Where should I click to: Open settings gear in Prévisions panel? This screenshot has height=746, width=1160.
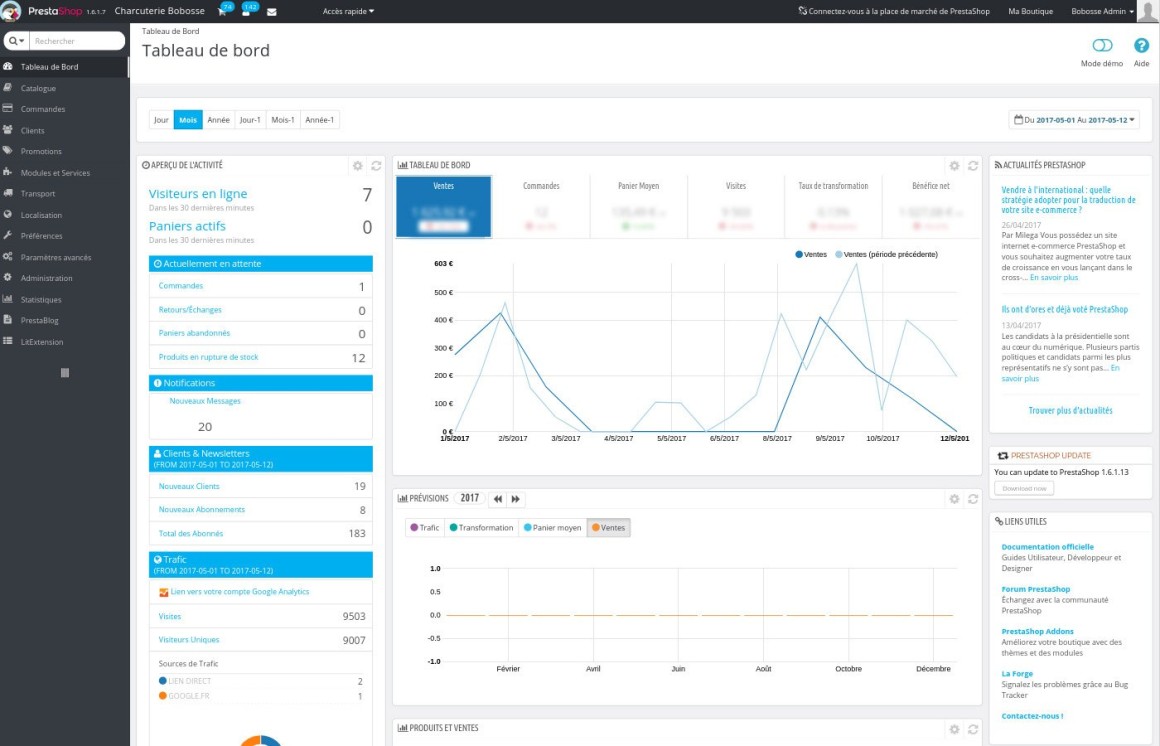click(954, 500)
